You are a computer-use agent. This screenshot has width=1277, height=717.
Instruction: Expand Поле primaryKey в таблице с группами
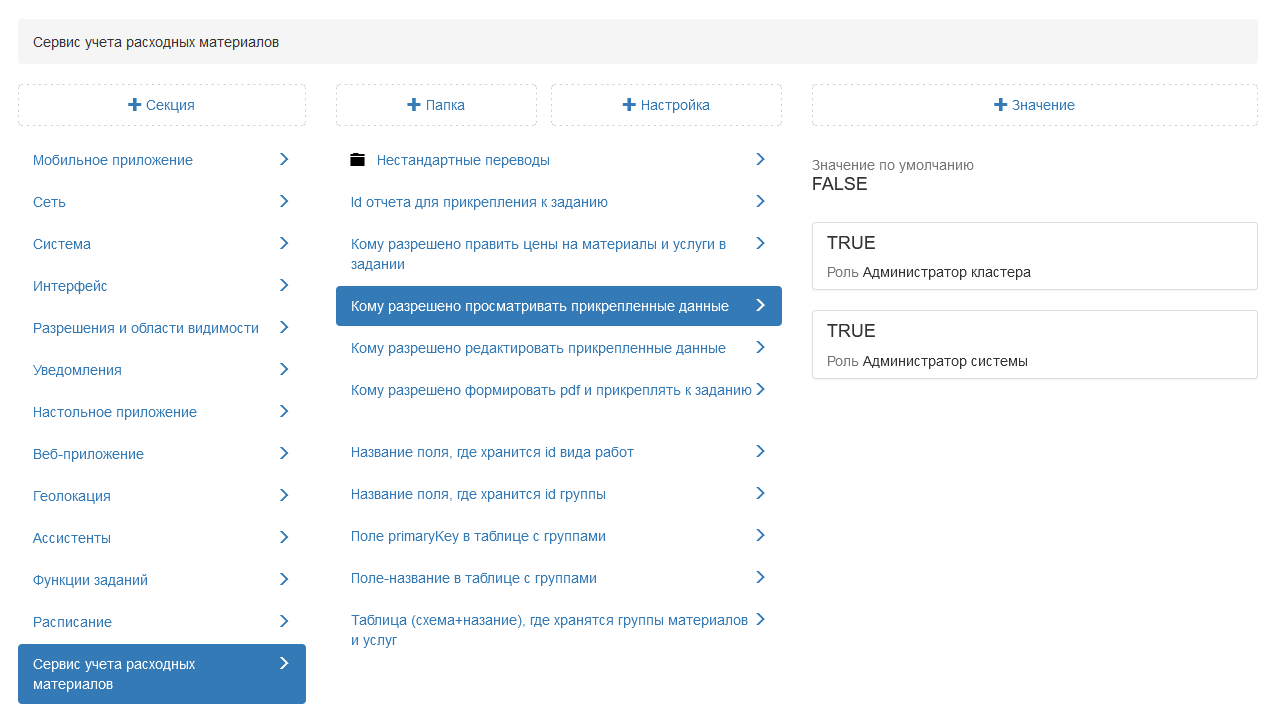click(478, 536)
